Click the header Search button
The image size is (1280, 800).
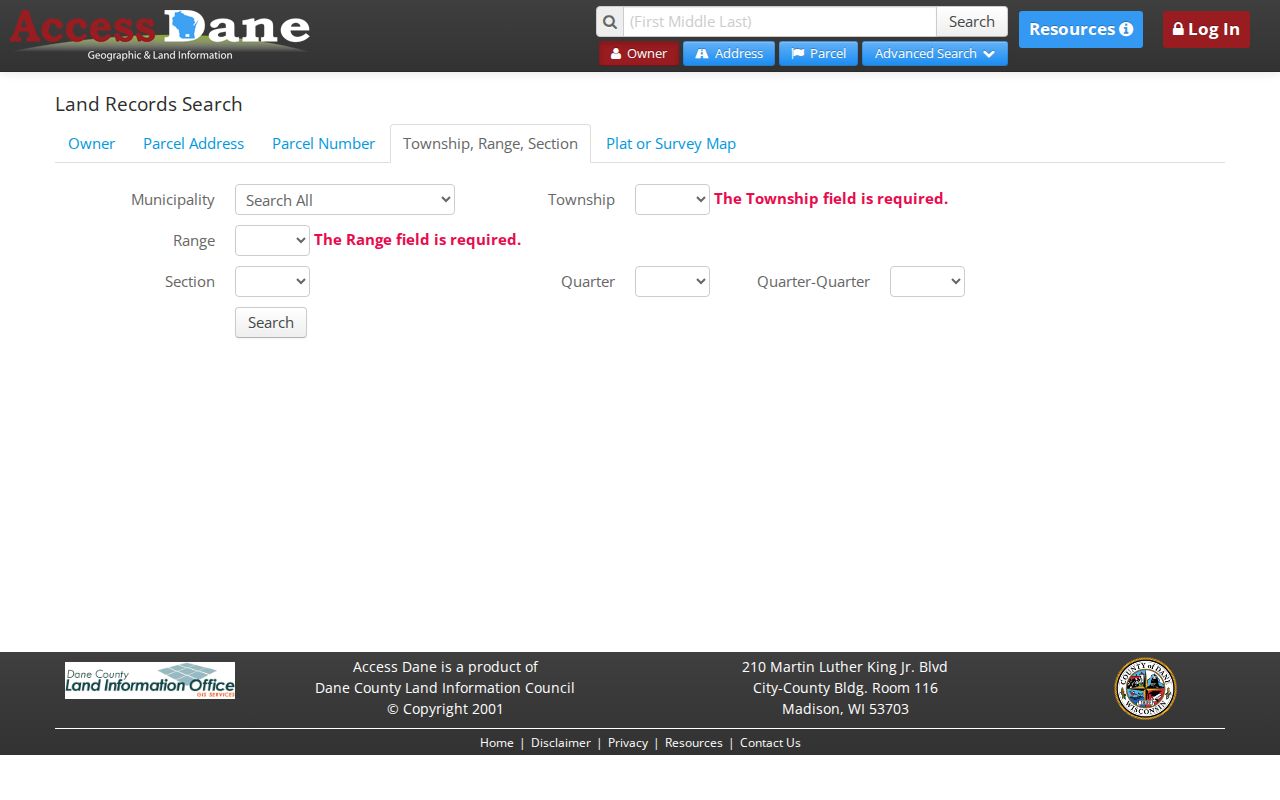coord(972,22)
